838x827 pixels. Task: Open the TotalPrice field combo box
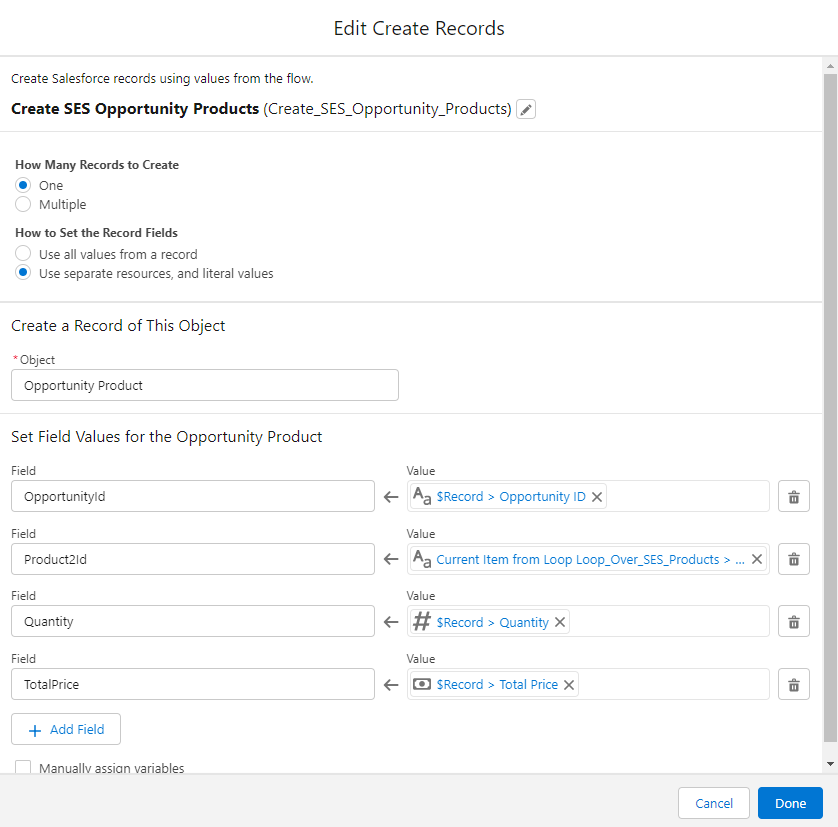[193, 684]
